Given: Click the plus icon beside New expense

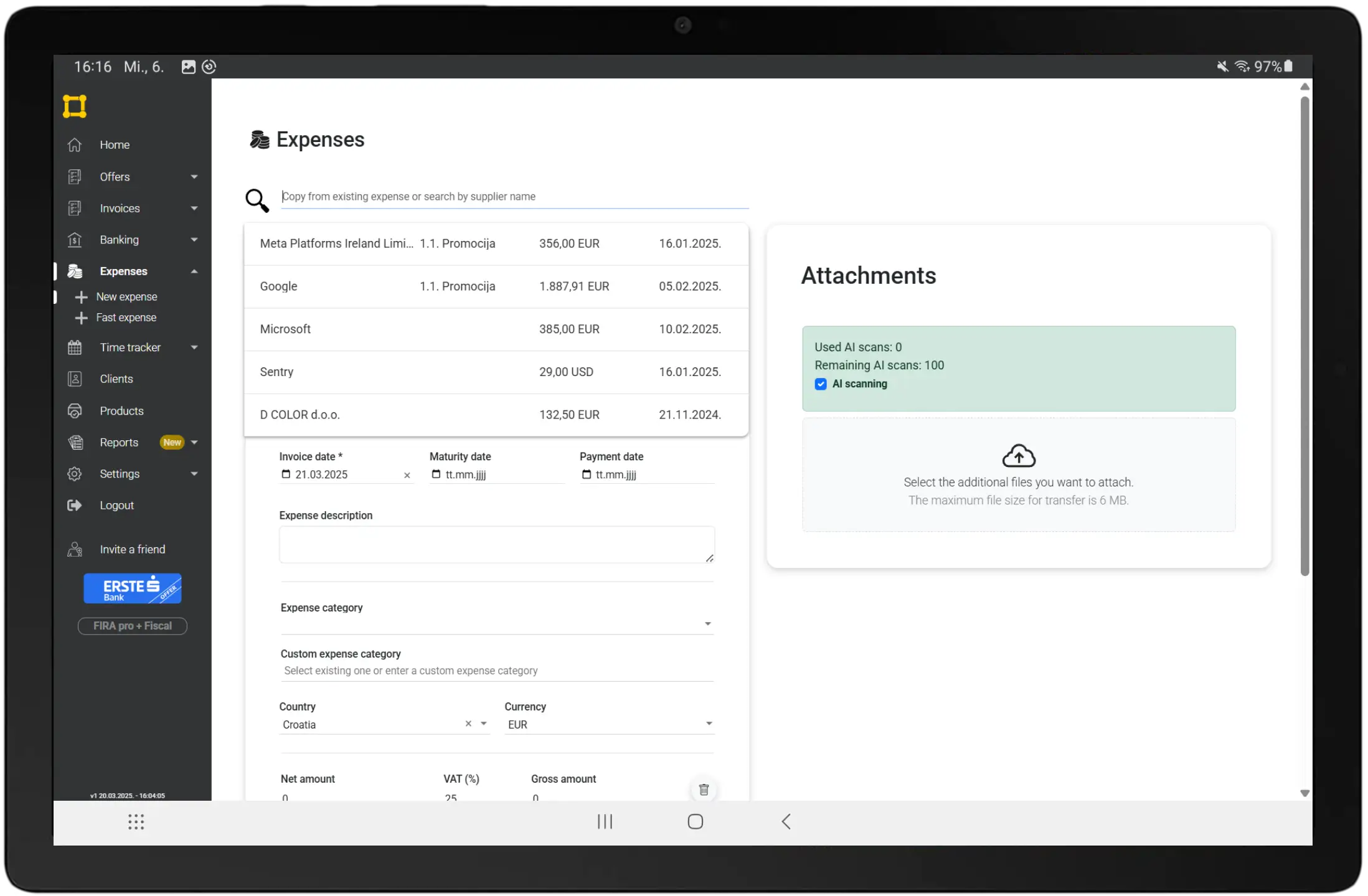Looking at the screenshot, I should (x=81, y=297).
